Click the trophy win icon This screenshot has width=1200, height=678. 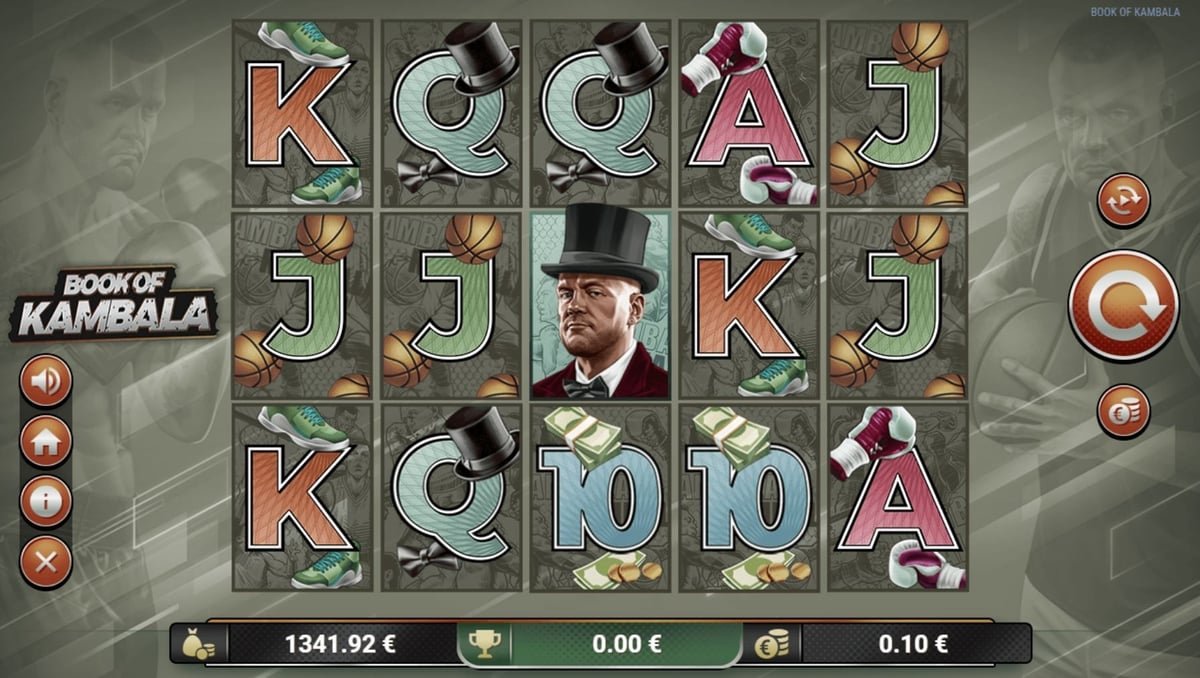click(x=484, y=645)
